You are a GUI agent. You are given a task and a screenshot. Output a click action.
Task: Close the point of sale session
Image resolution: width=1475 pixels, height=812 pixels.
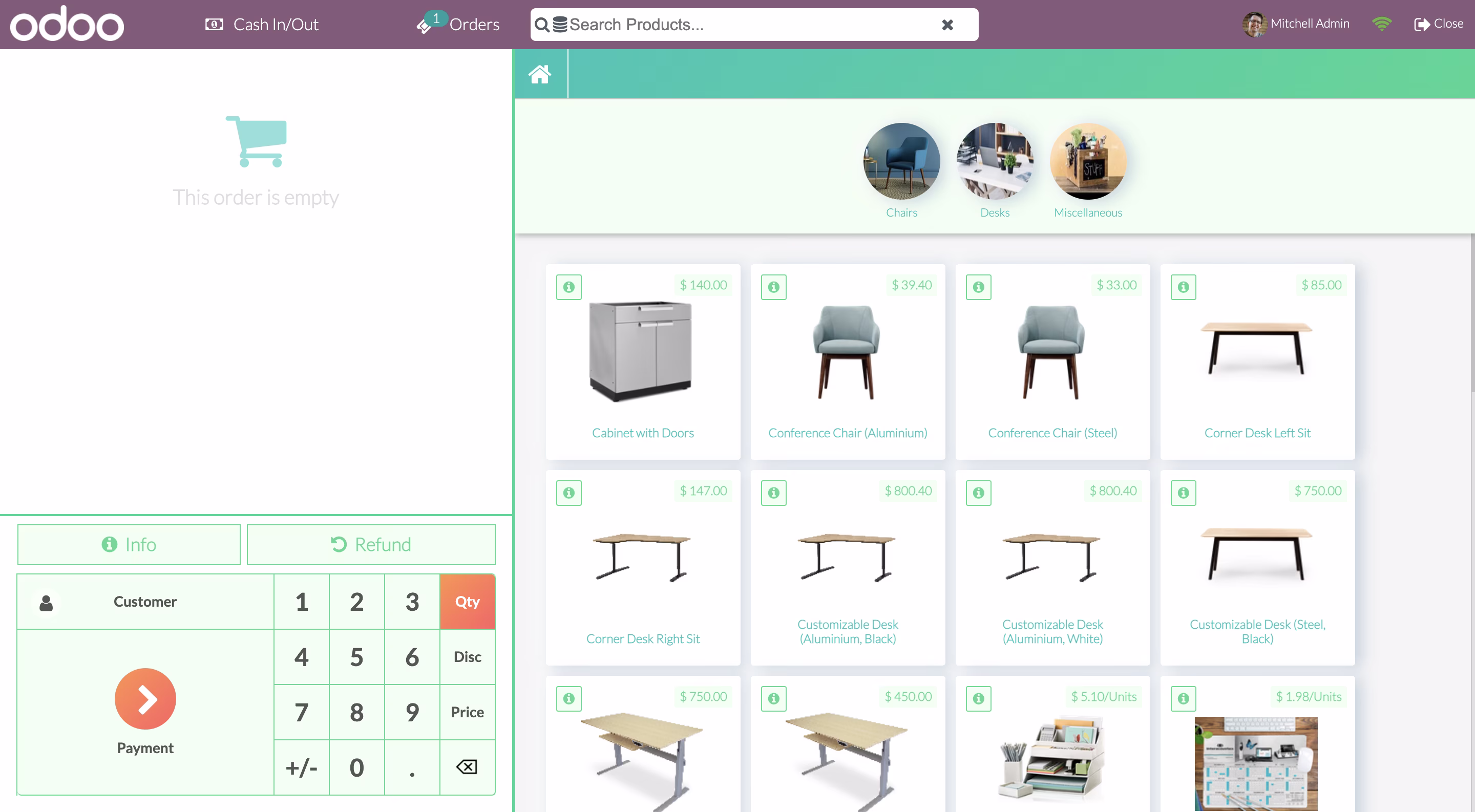coord(1438,24)
